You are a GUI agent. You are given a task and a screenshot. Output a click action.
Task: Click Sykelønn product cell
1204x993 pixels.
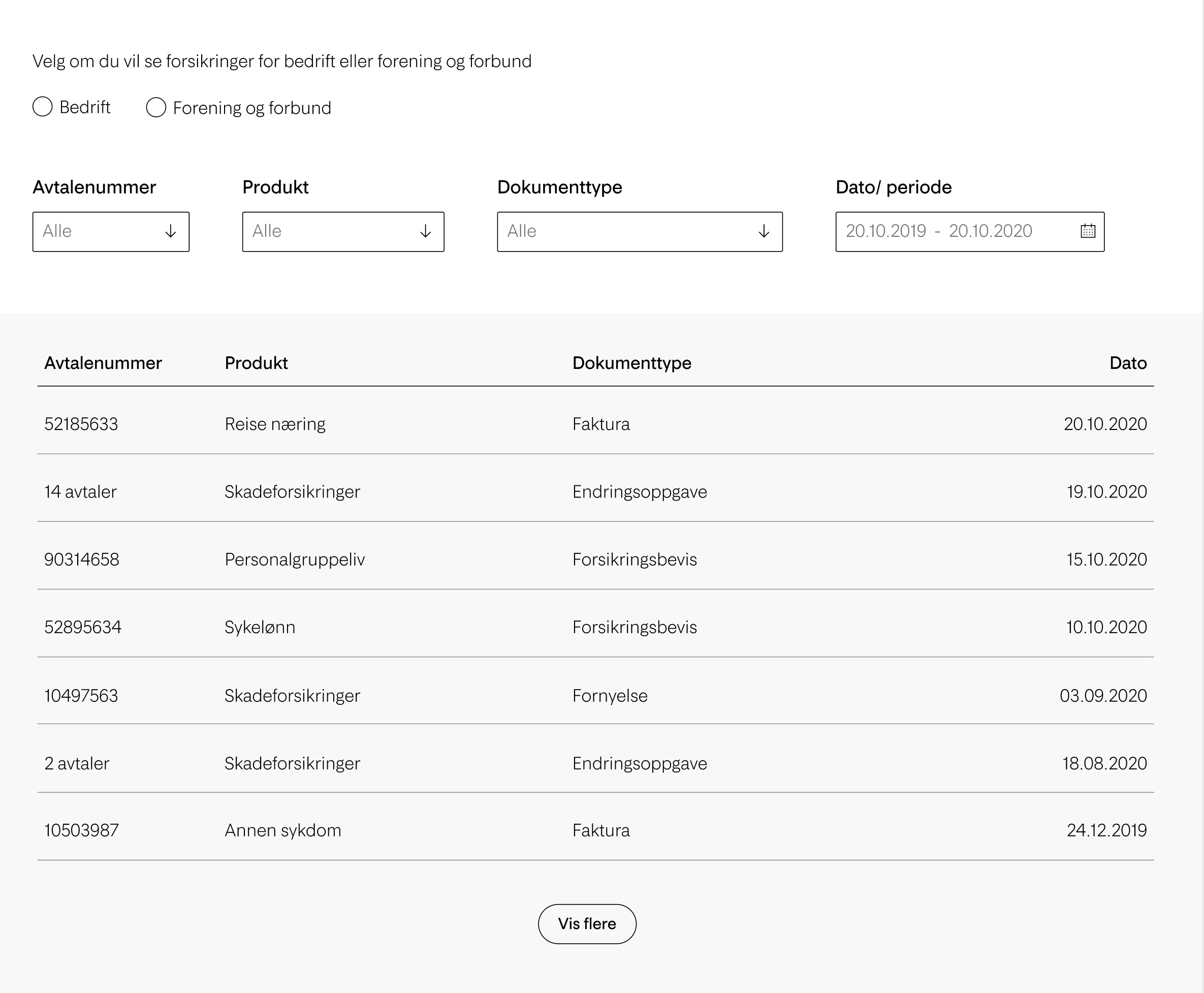(260, 628)
